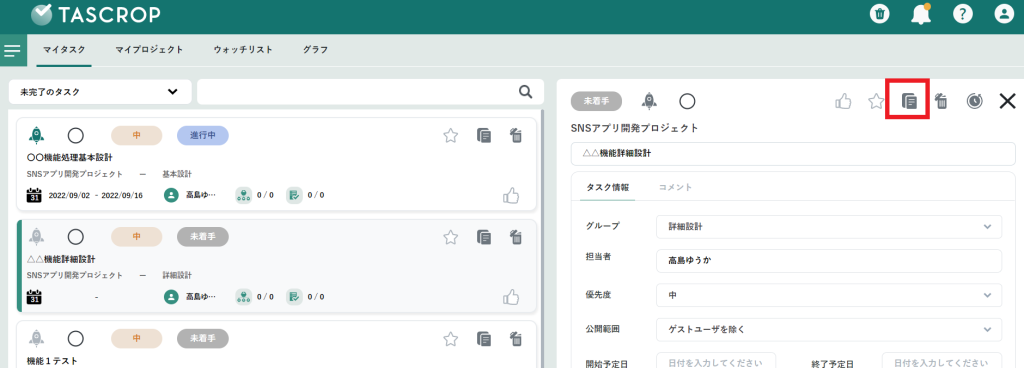Like the ○○機能処理基本設計 task
Image resolution: width=1024 pixels, height=368 pixels.
click(x=511, y=195)
